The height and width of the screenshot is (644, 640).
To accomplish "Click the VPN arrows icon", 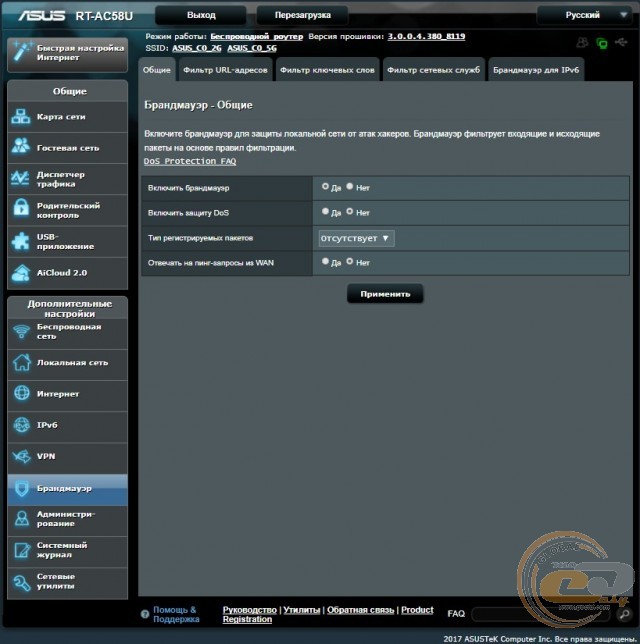I will 22,456.
